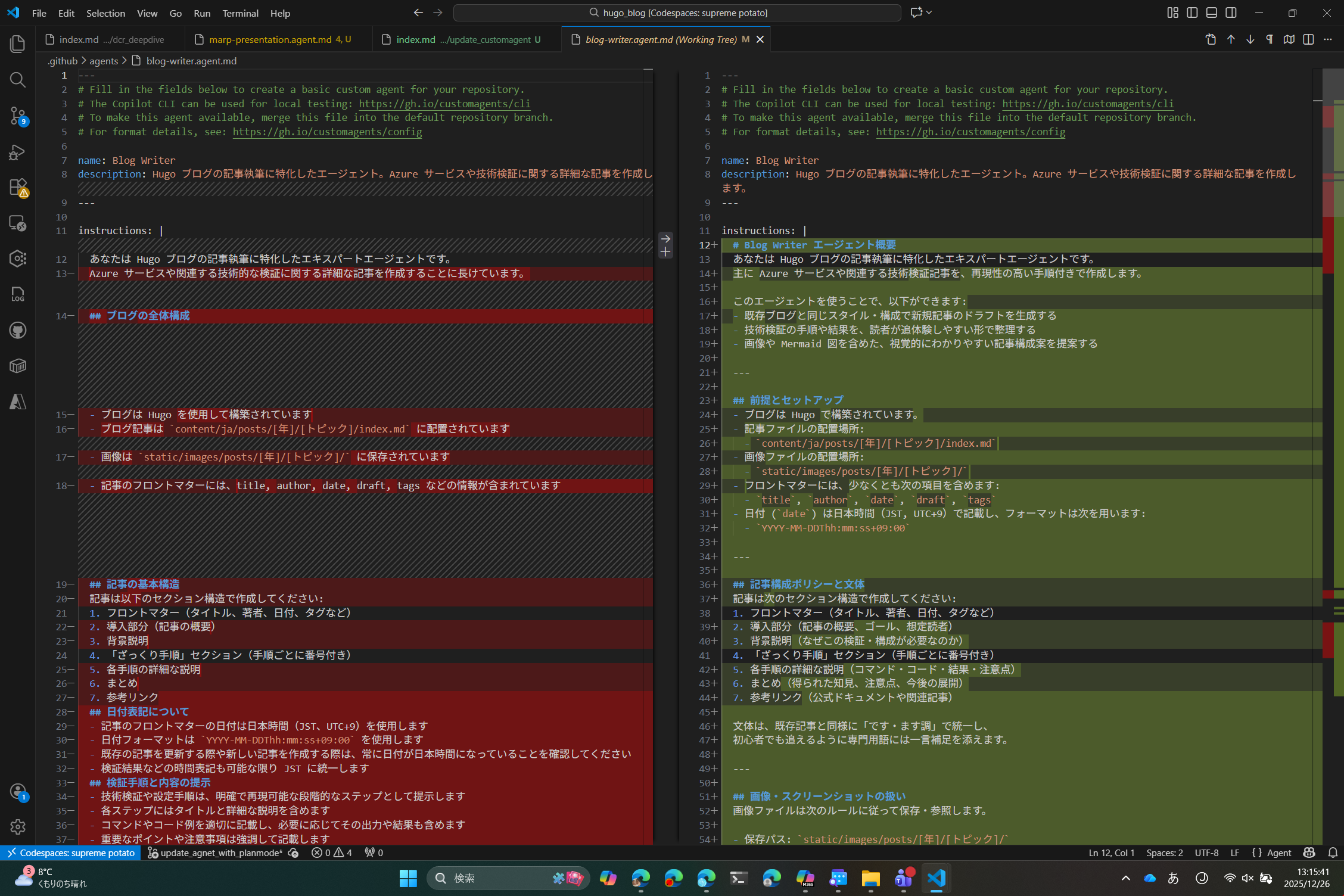The height and width of the screenshot is (896, 1344).
Task: Open editor More Actions ellipsis menu
Action: (x=1328, y=39)
